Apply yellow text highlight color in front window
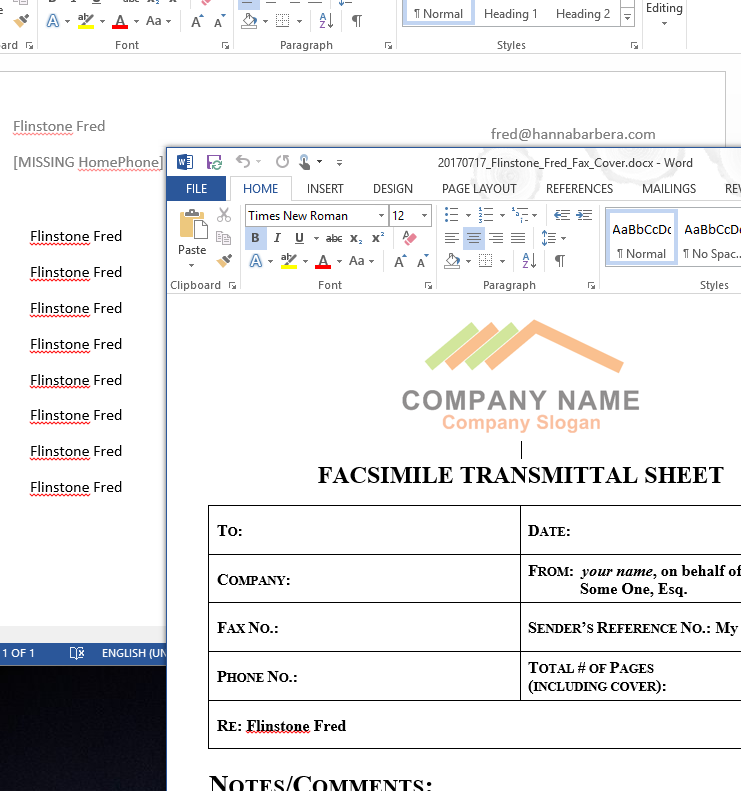 click(x=289, y=261)
